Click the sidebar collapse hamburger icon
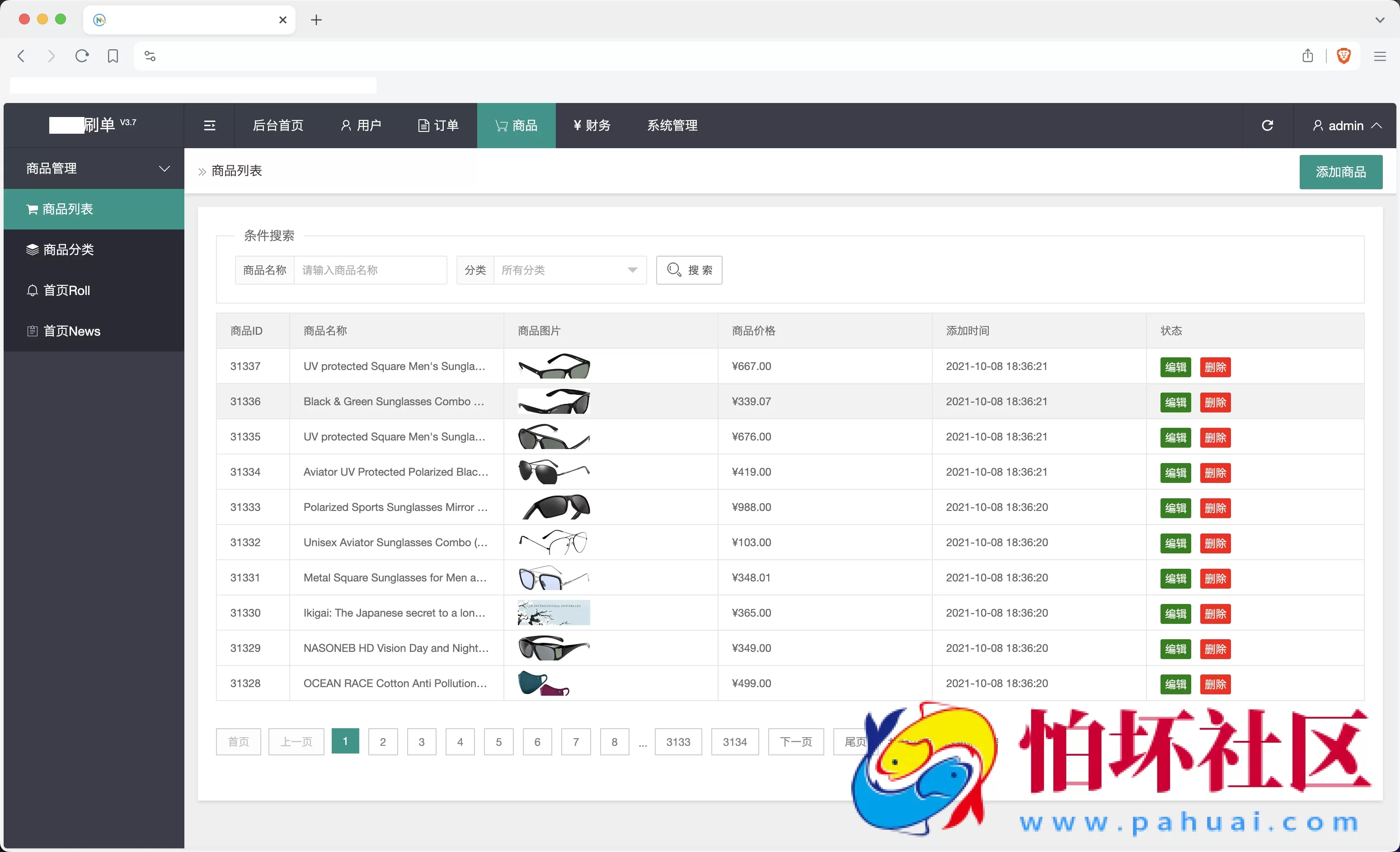 pos(210,125)
